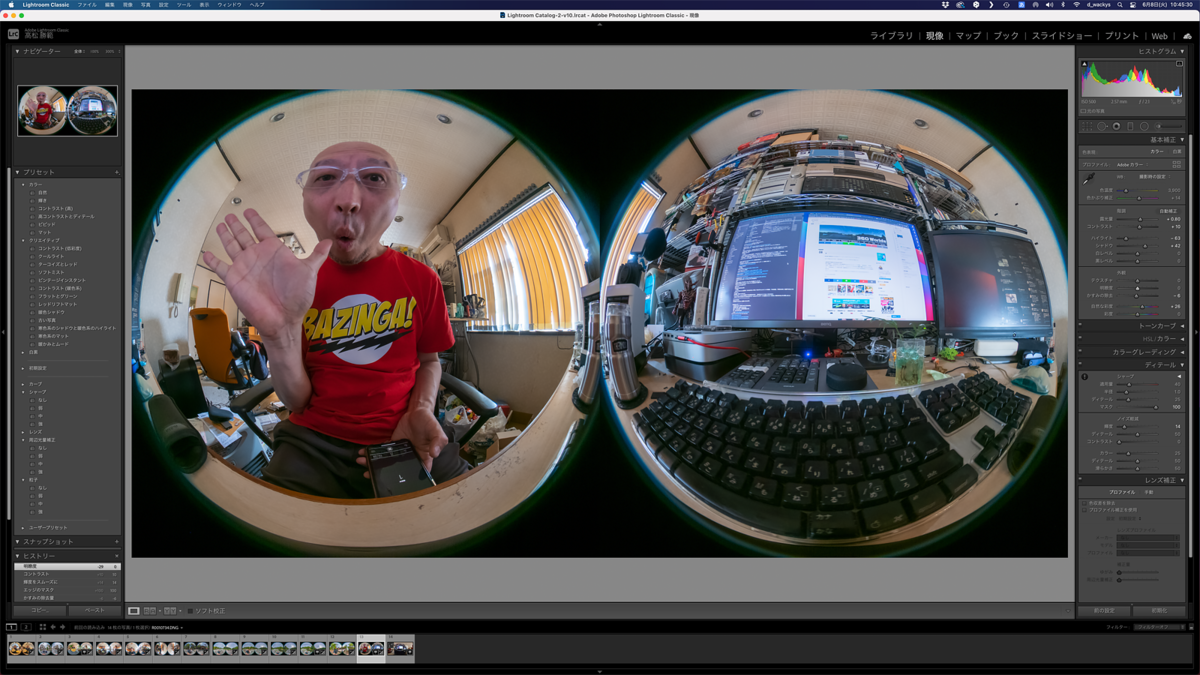Screen dimensions: 1200x675
Task: Click the 自動補正 auto-adjust button
Action: pyautogui.click(x=1168, y=211)
